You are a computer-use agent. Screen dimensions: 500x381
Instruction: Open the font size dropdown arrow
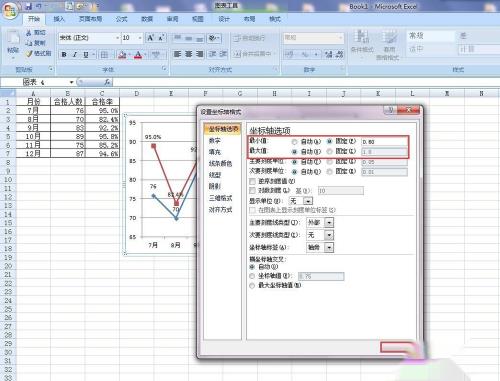[140, 38]
